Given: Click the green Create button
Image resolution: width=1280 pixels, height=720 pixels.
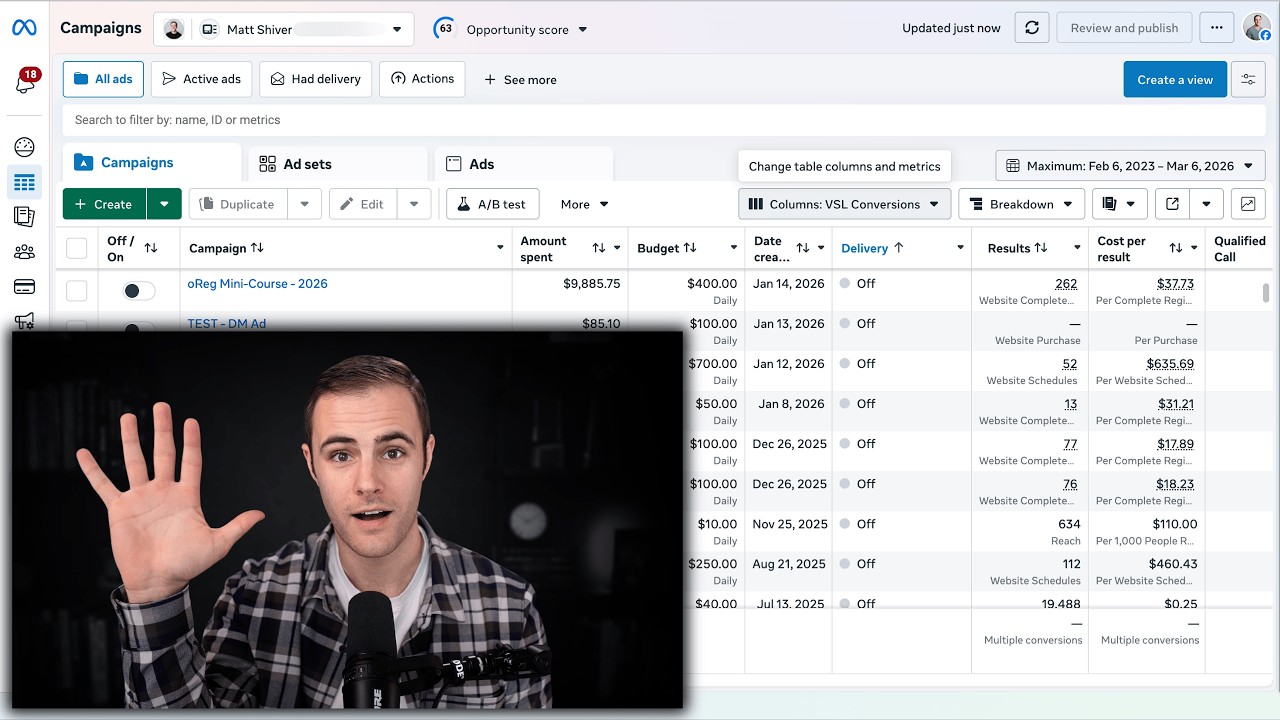Looking at the screenshot, I should (105, 204).
